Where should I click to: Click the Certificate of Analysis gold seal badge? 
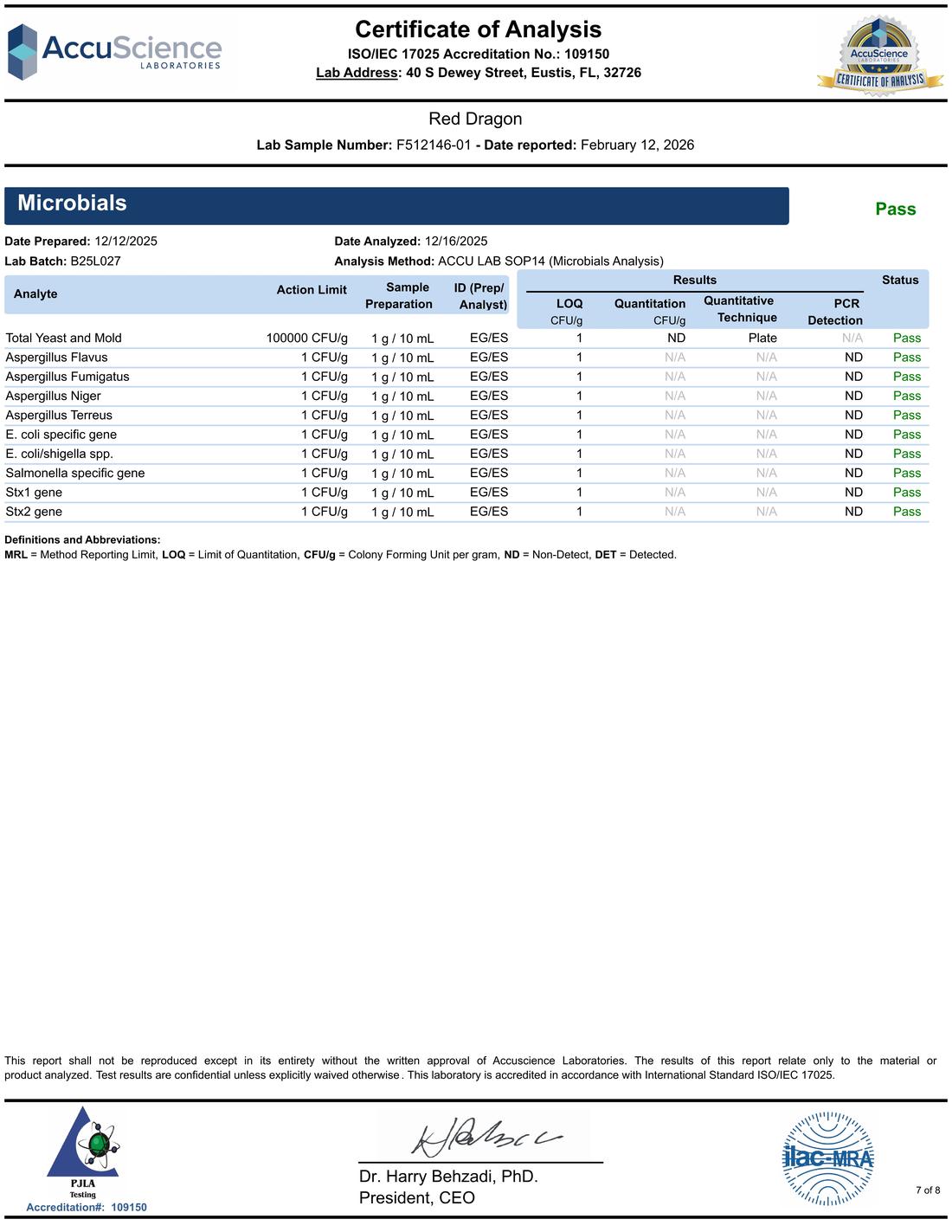pos(879,55)
